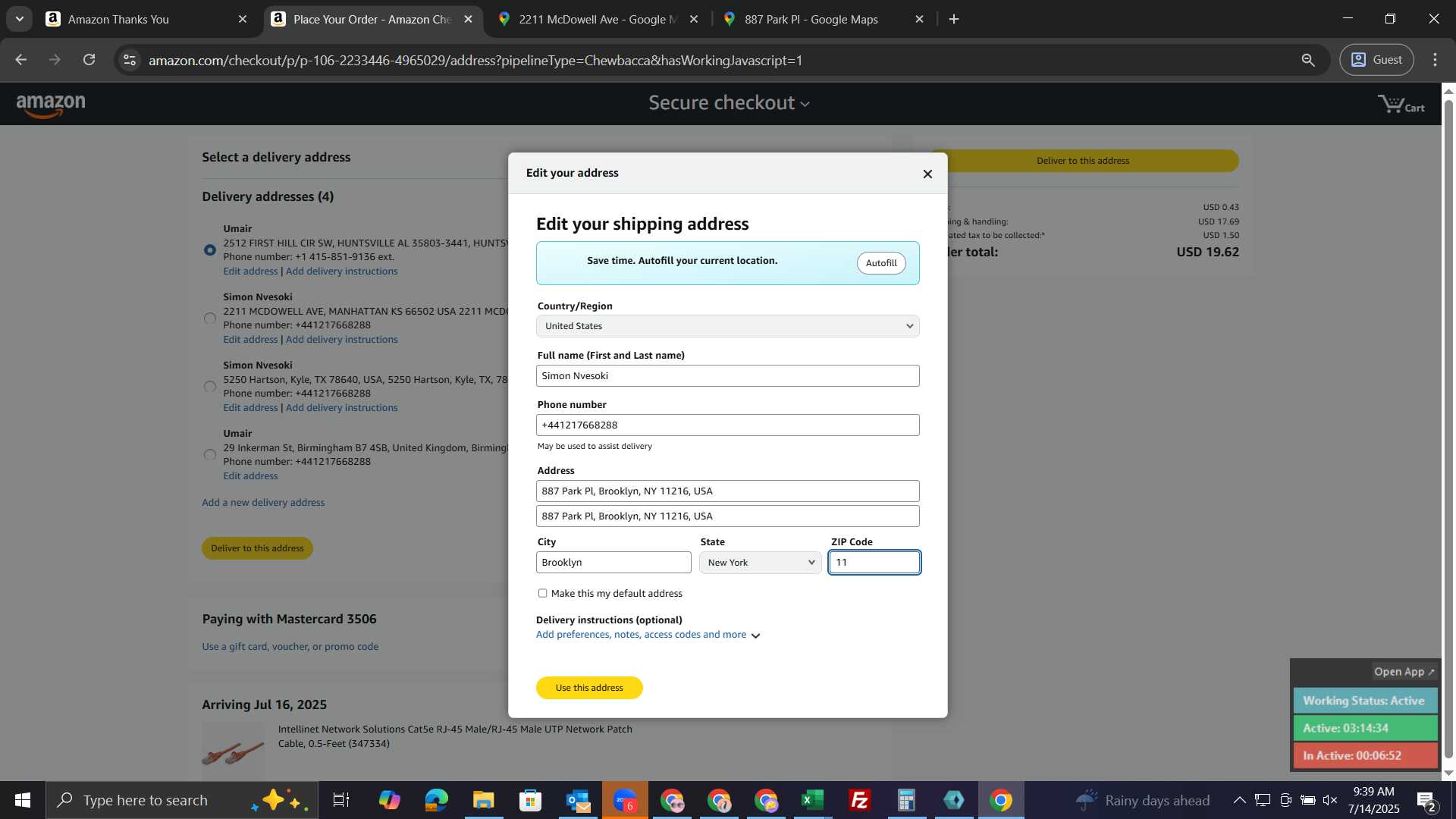Edit address for 29 Inkerman St
The image size is (1456, 819).
(250, 476)
